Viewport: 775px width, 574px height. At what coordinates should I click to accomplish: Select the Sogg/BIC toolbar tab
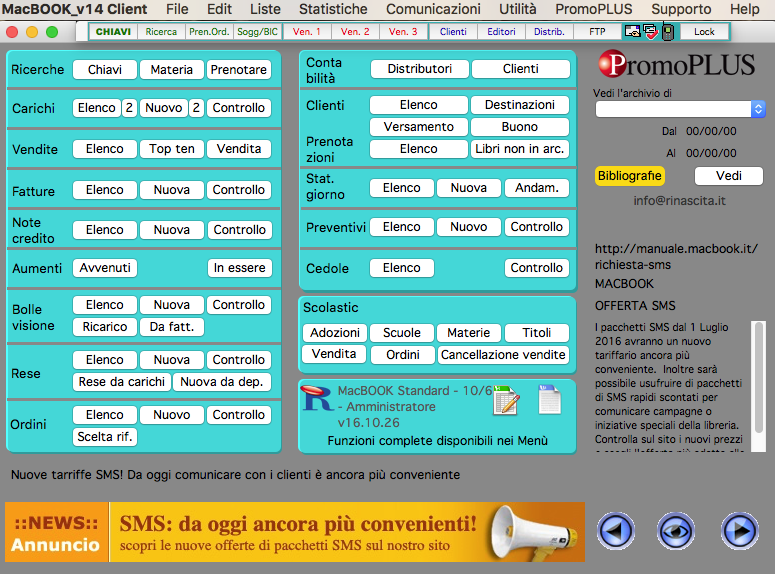coord(258,32)
